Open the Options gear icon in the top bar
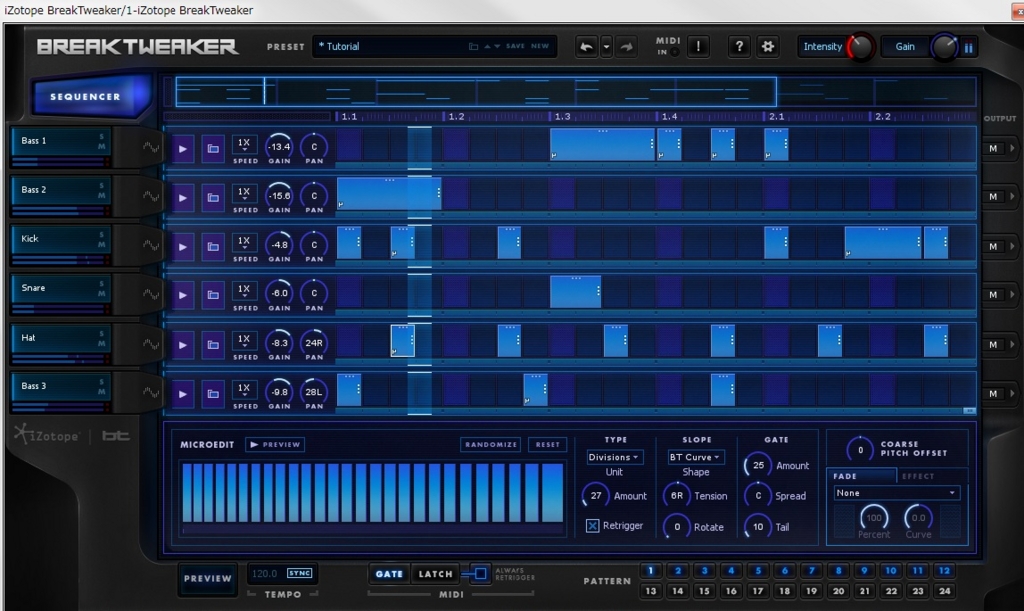 (x=766, y=46)
